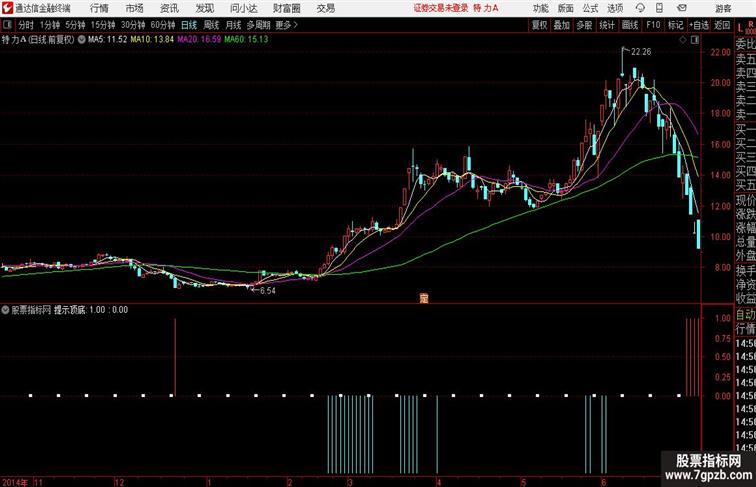756x487 pixels.
Task: Click the 自动 label in side panel
Action: [745, 315]
